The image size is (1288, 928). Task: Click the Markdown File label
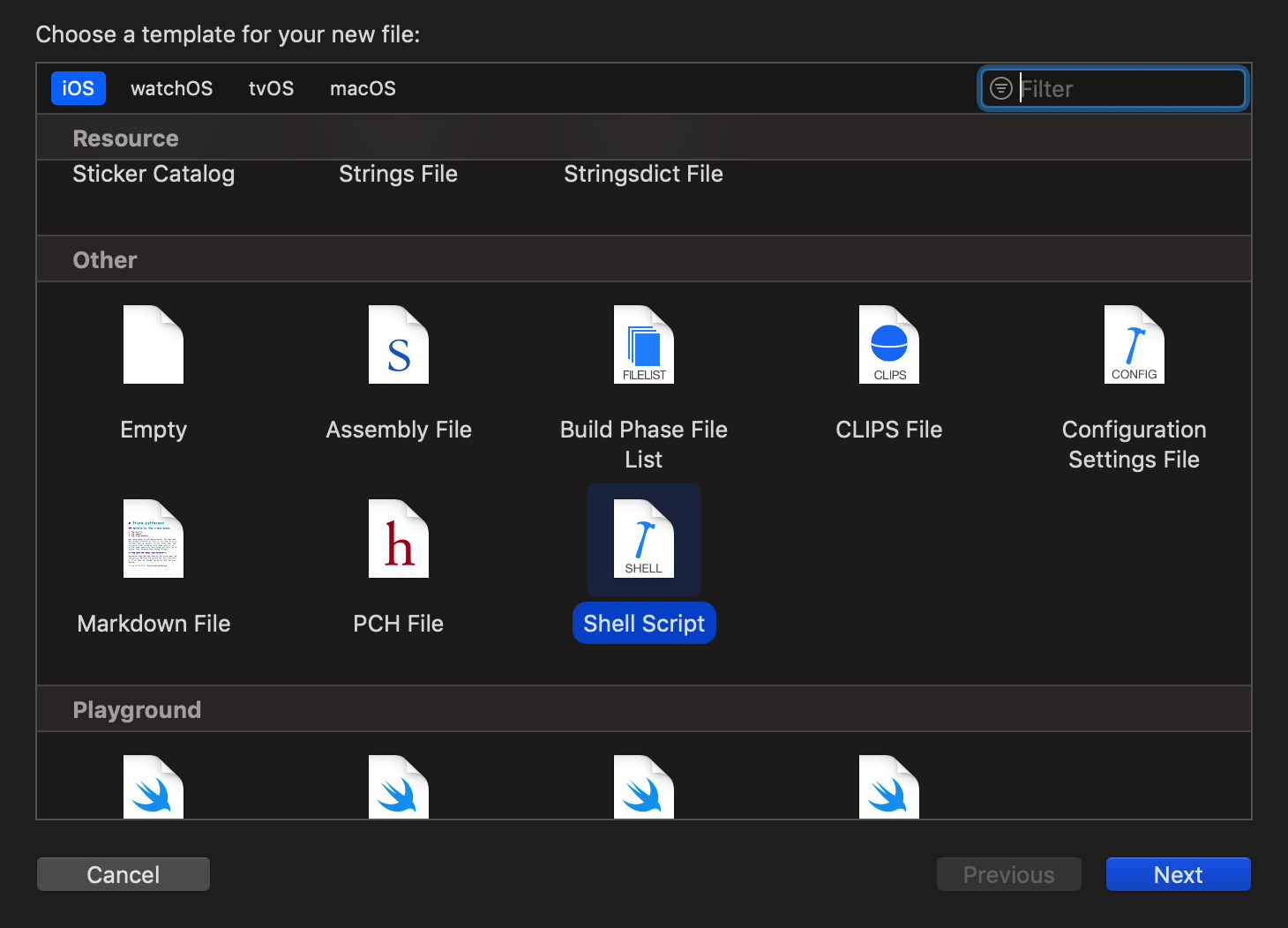pos(154,624)
